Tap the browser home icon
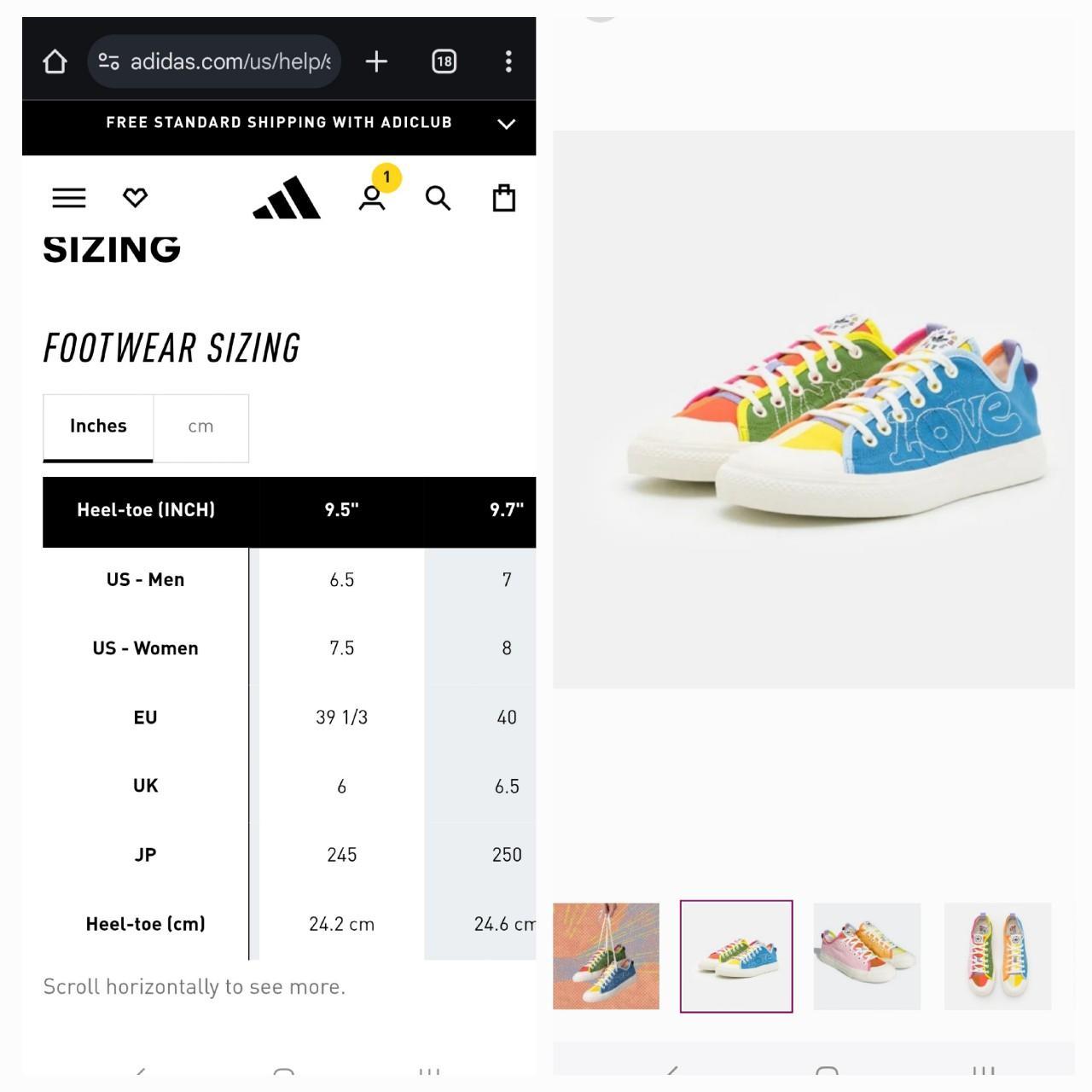Viewport: 1092px width, 1092px height. coord(55,61)
